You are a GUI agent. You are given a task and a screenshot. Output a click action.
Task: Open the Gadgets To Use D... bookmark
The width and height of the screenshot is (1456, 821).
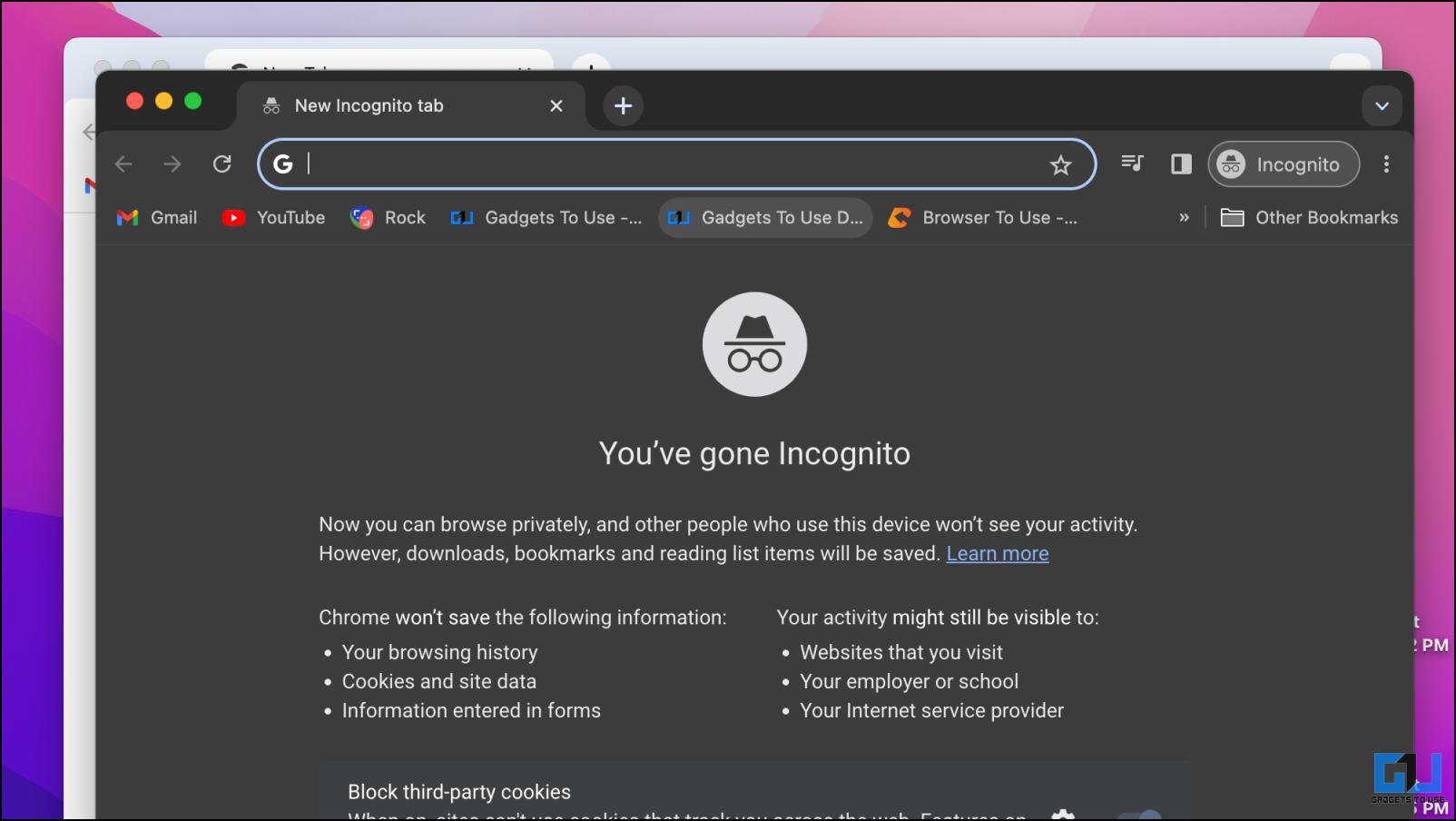(765, 218)
